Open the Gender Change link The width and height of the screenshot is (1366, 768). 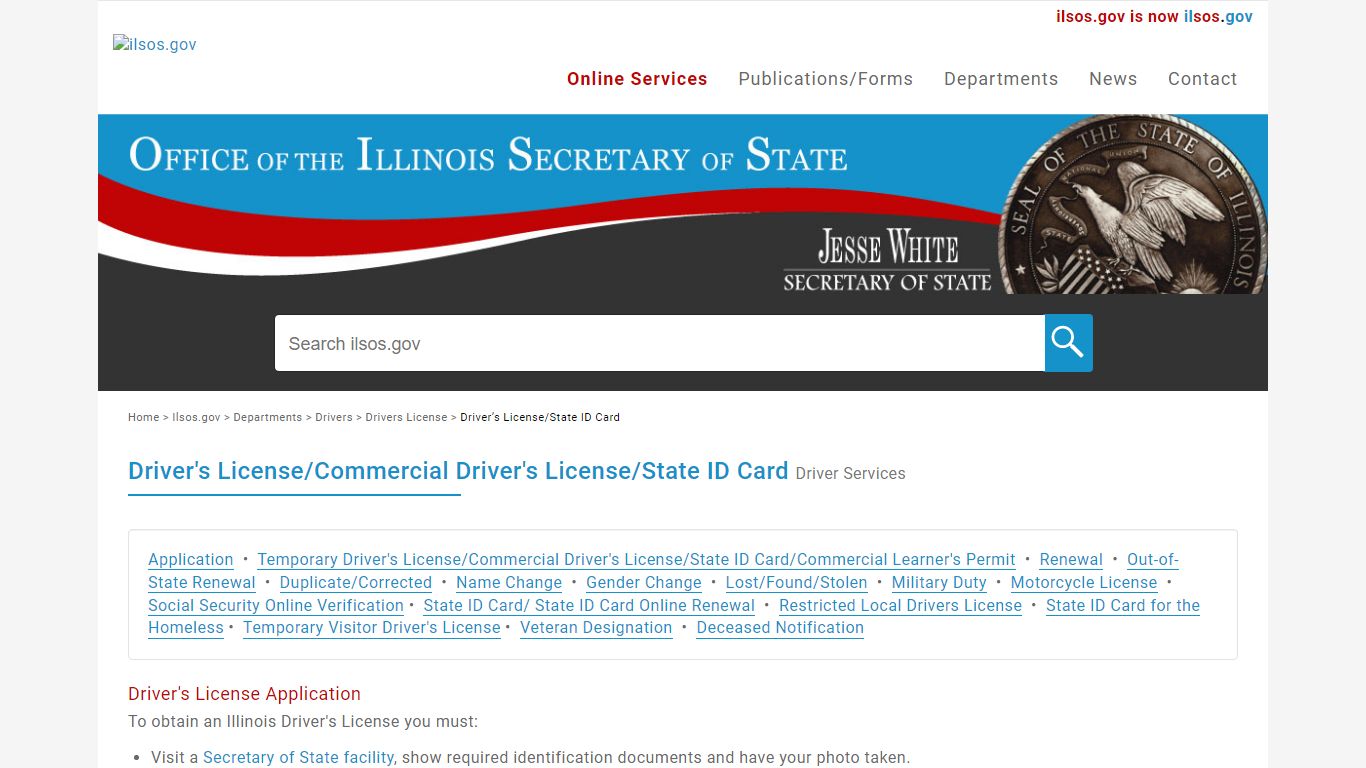tap(644, 582)
